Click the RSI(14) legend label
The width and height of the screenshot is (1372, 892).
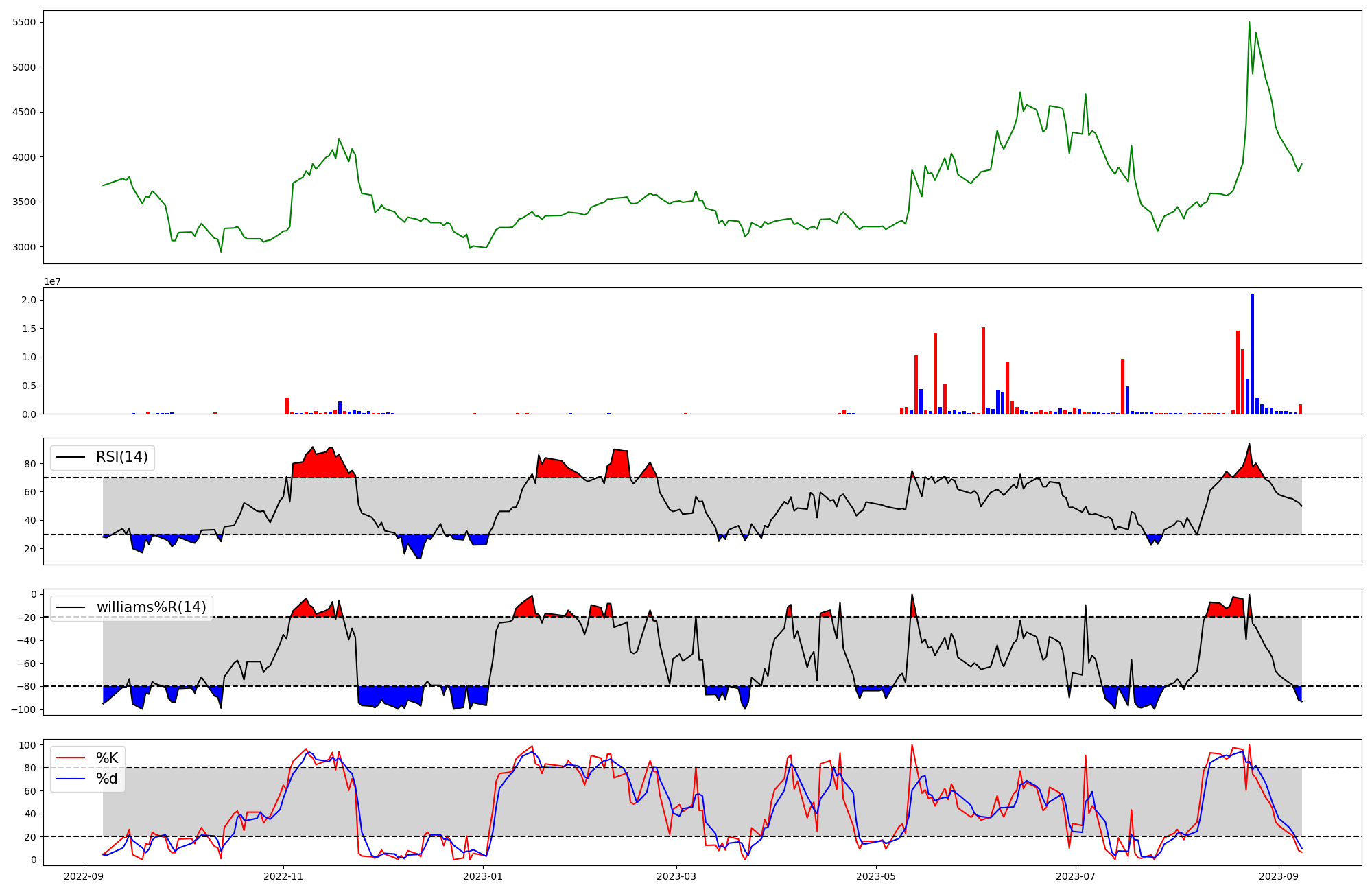[x=121, y=457]
